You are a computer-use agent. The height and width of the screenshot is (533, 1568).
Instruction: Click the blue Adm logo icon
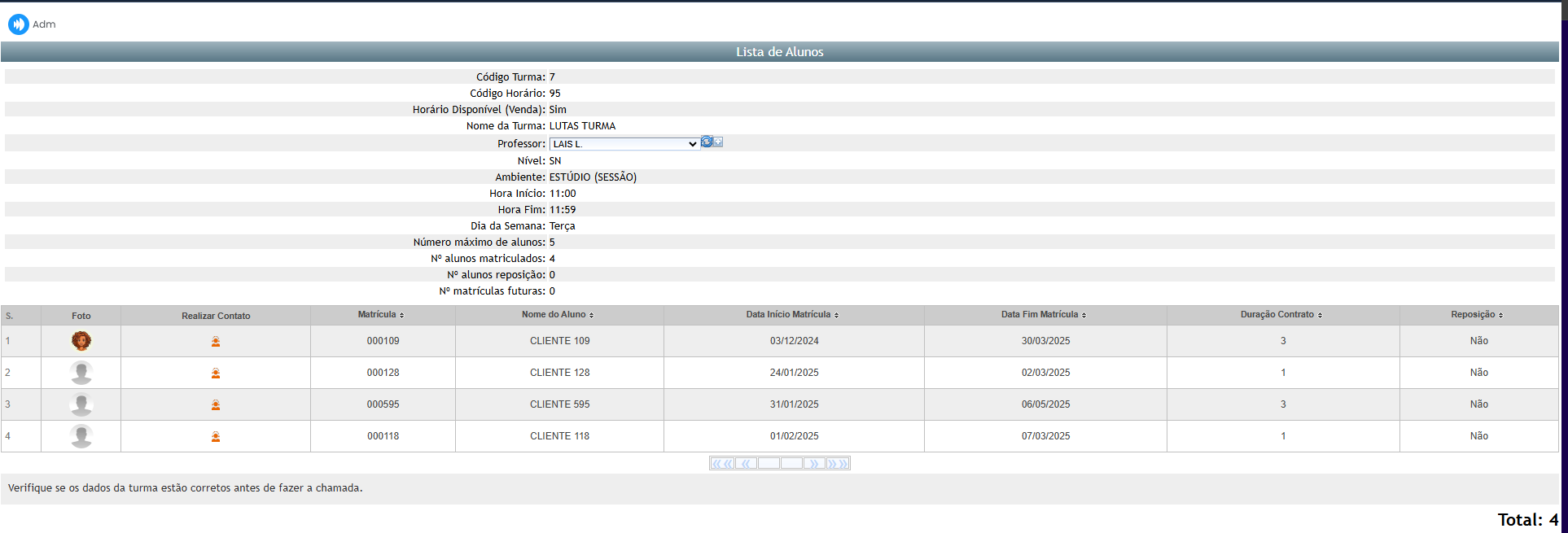tap(18, 24)
